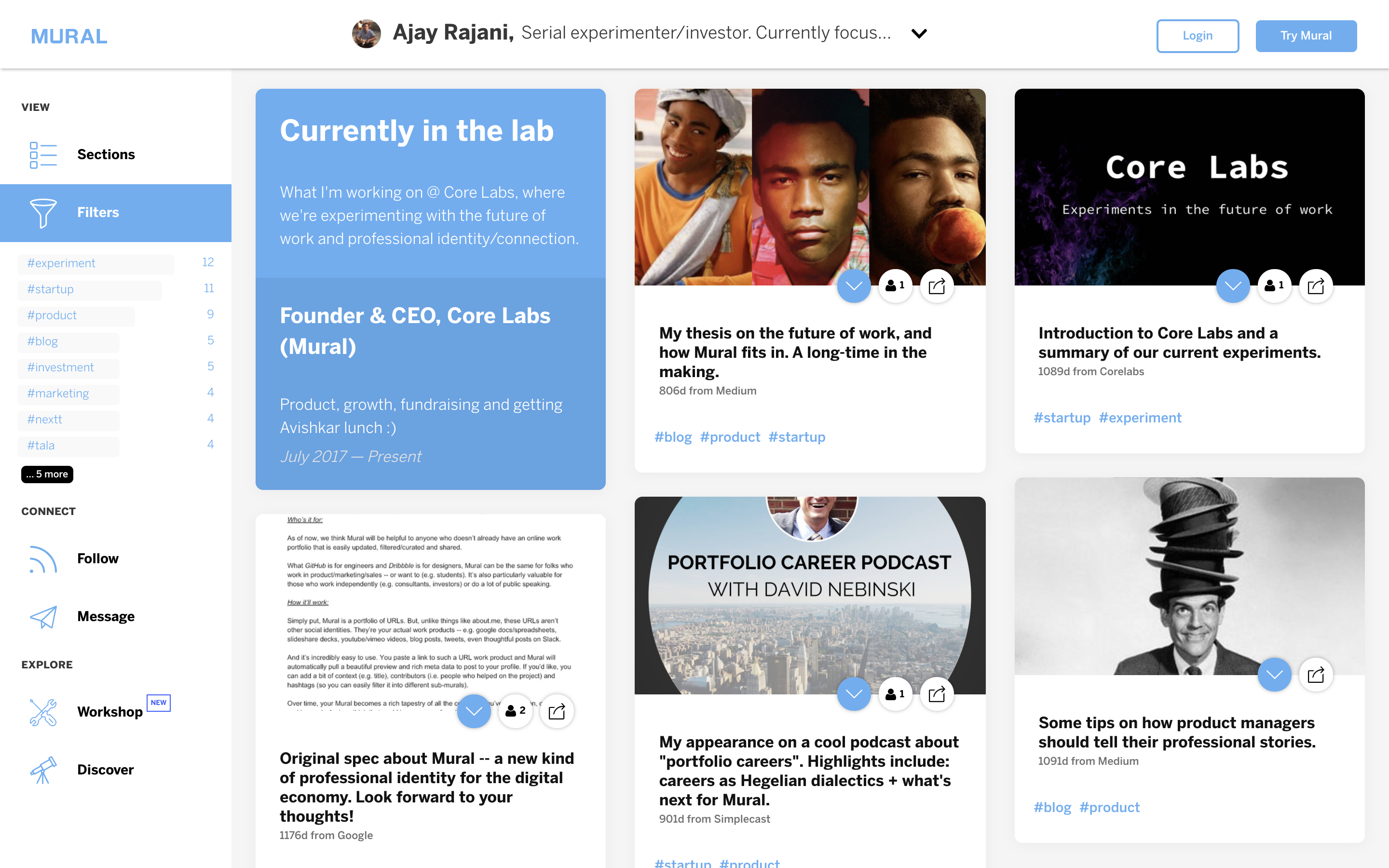
Task: Expand the product managers tips card chevron
Action: coord(1275,675)
